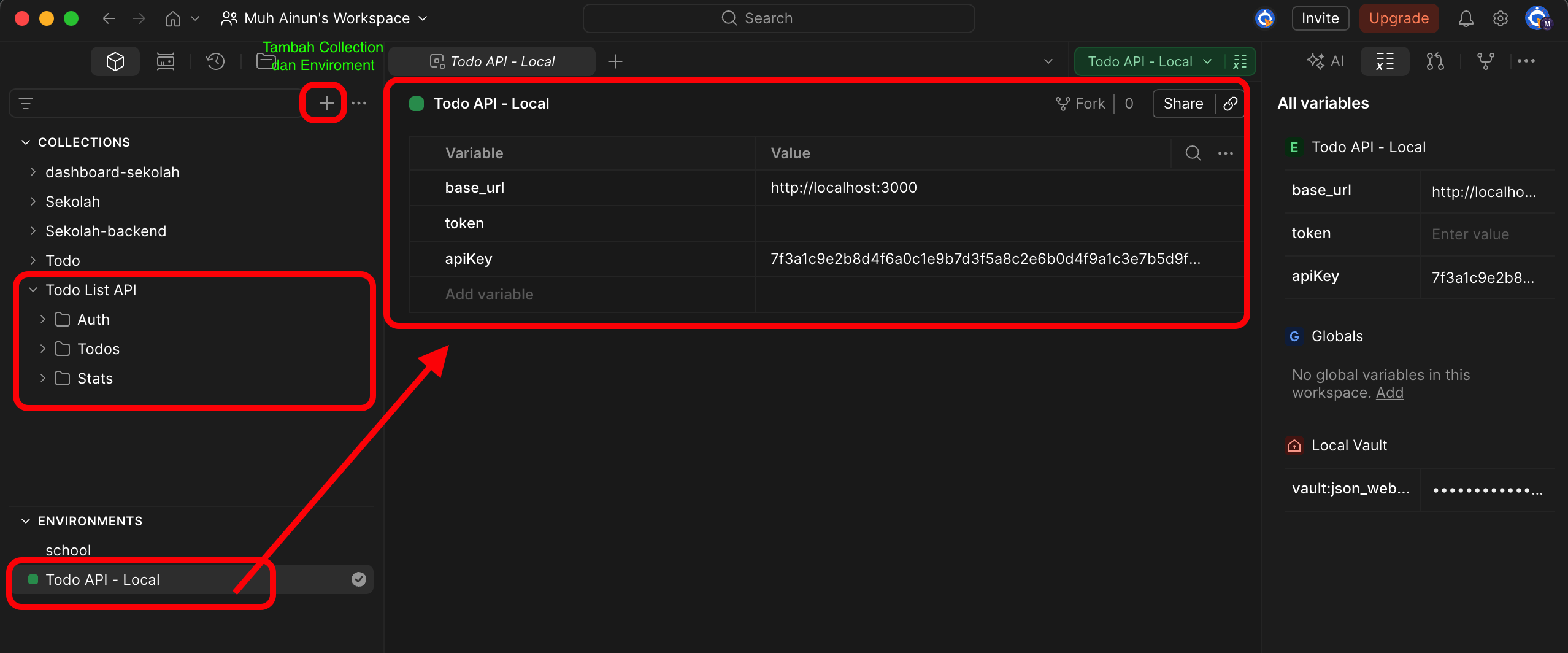1568x653 pixels.
Task: Open the fork branch icon in right toolbar
Action: 1485,61
